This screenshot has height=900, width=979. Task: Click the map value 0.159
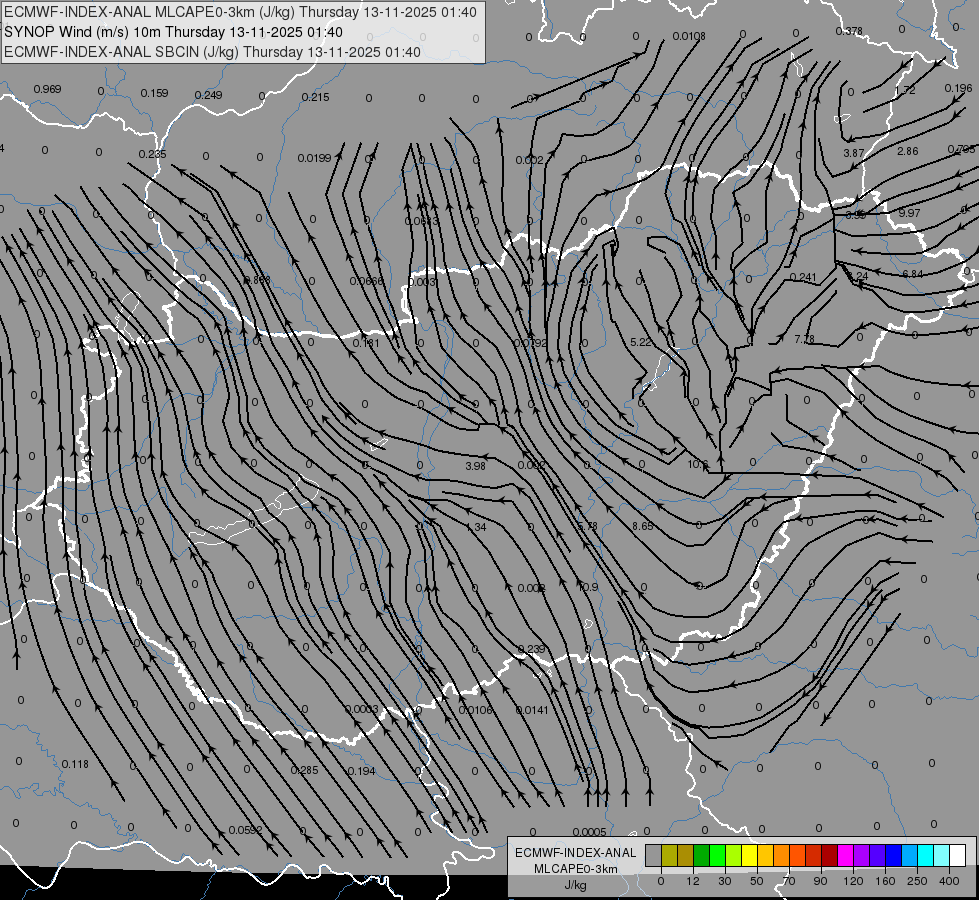[x=154, y=93]
